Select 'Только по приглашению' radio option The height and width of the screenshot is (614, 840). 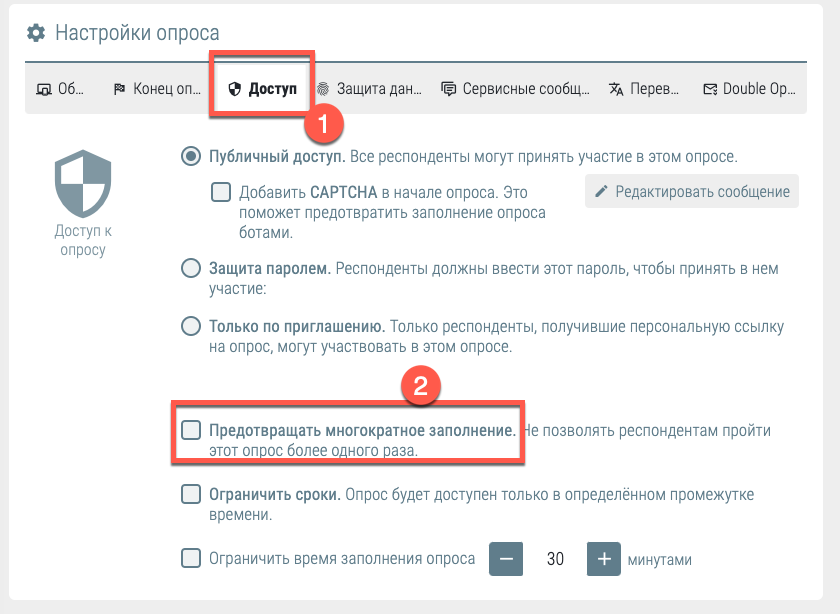pyautogui.click(x=191, y=326)
